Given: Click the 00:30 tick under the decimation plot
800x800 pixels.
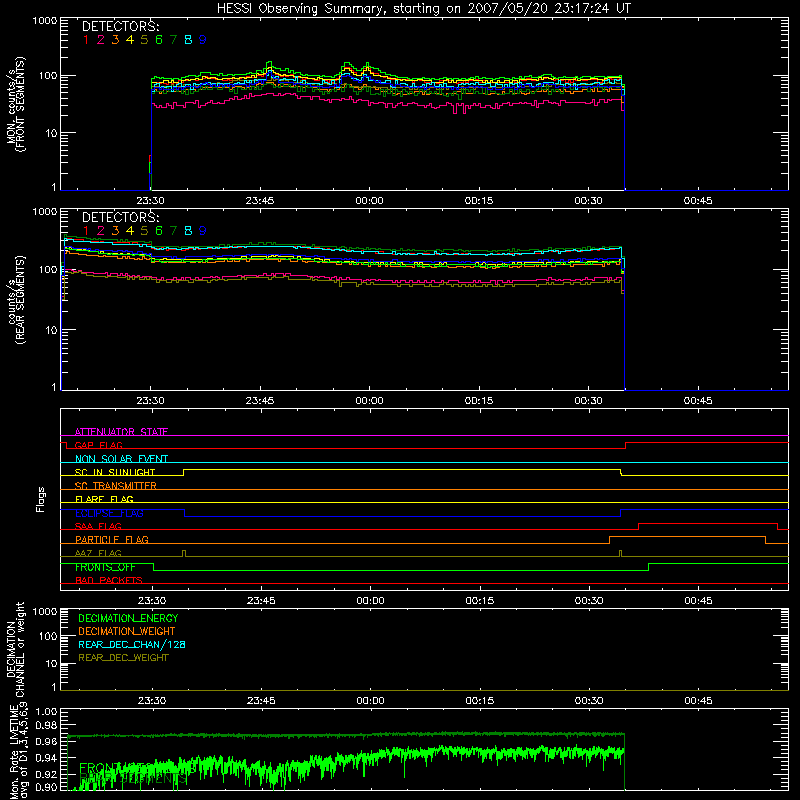Looking at the screenshot, I should click(589, 701).
